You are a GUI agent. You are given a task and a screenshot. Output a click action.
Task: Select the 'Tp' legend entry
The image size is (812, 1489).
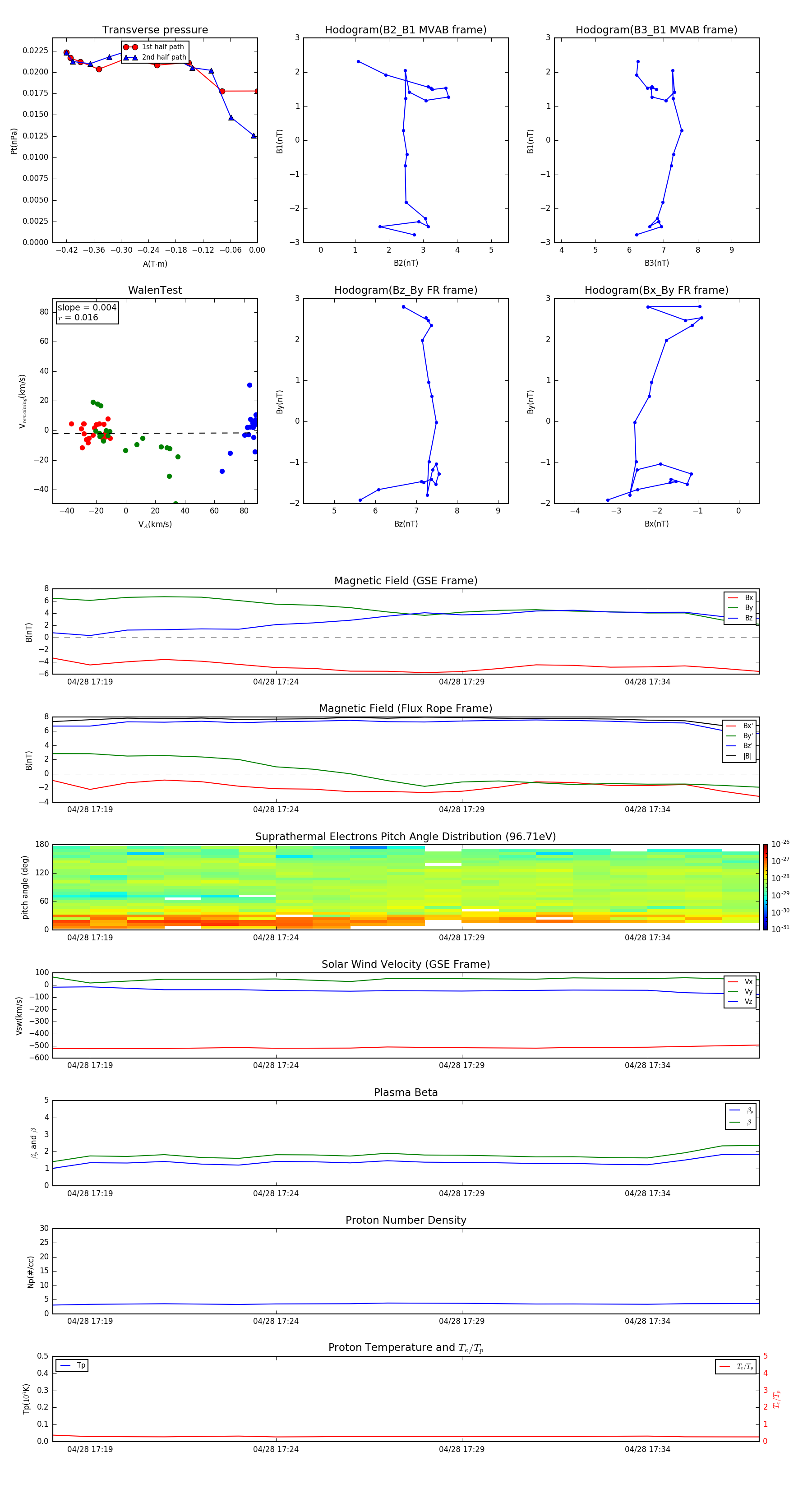coord(72,1366)
